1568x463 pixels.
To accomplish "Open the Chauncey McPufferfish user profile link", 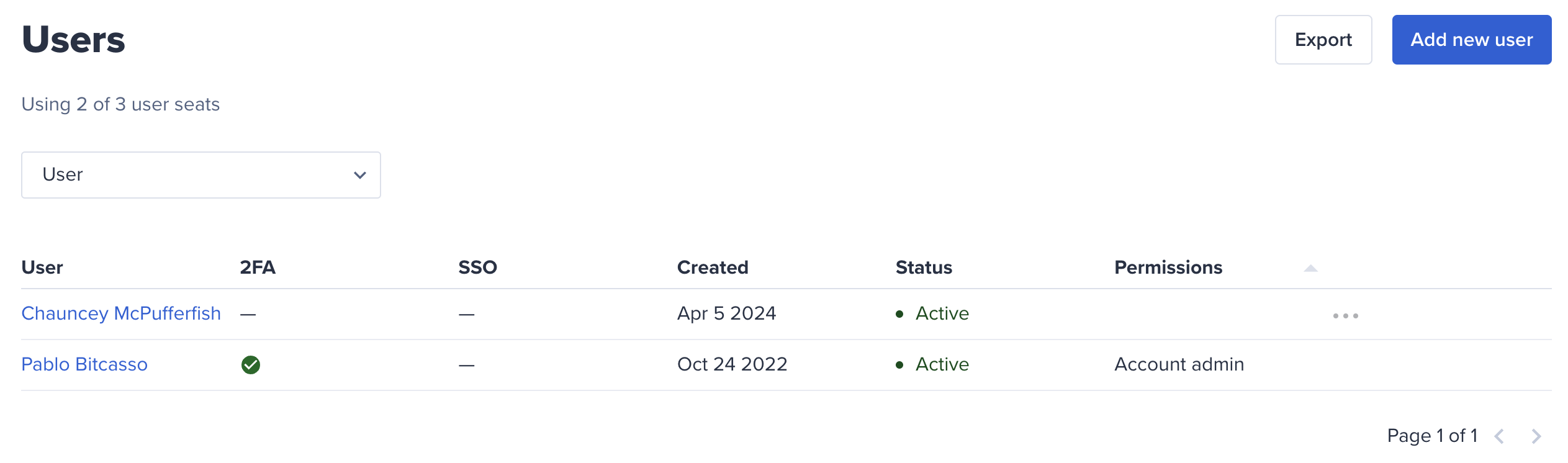I will coord(121,313).
